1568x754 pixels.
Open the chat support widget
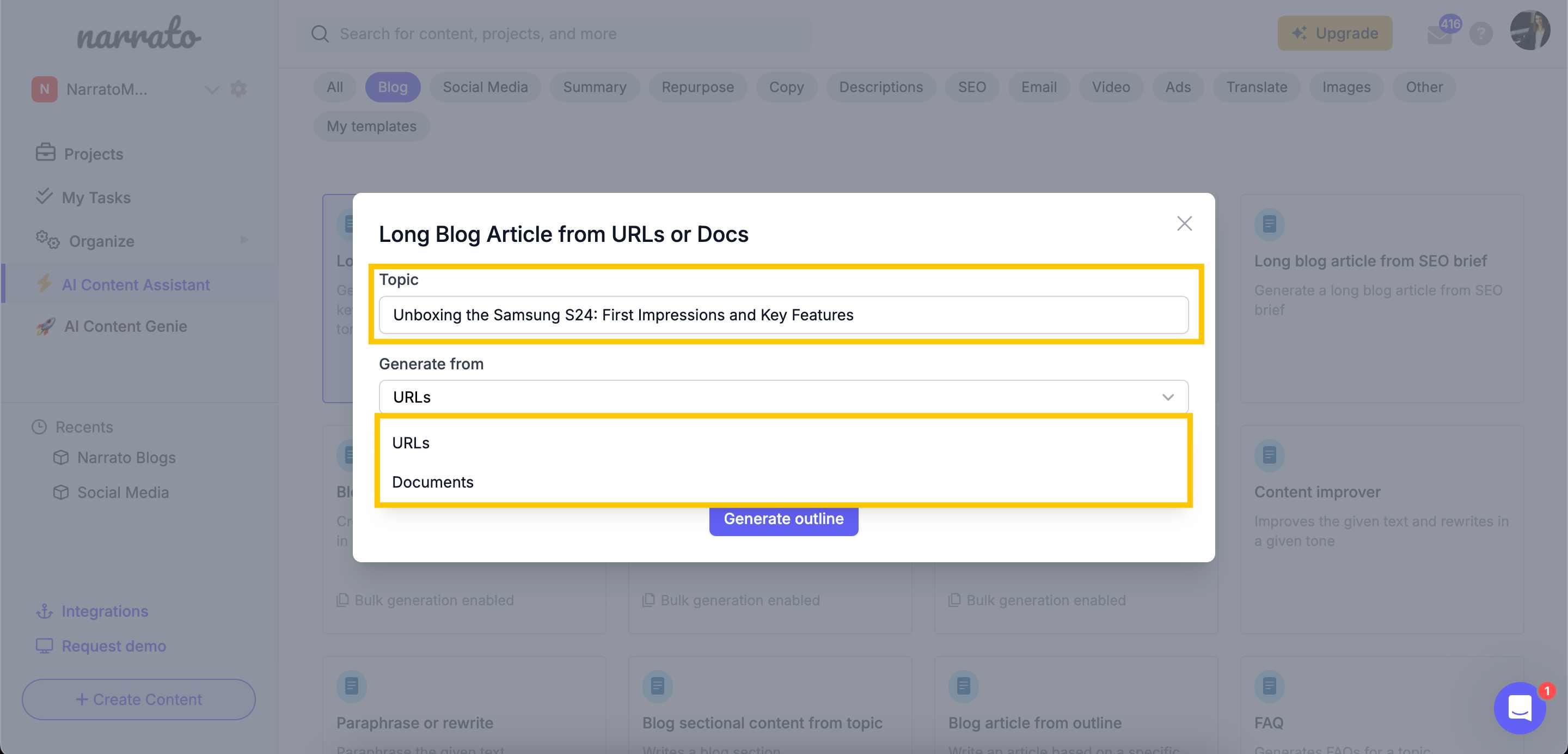(x=1520, y=708)
